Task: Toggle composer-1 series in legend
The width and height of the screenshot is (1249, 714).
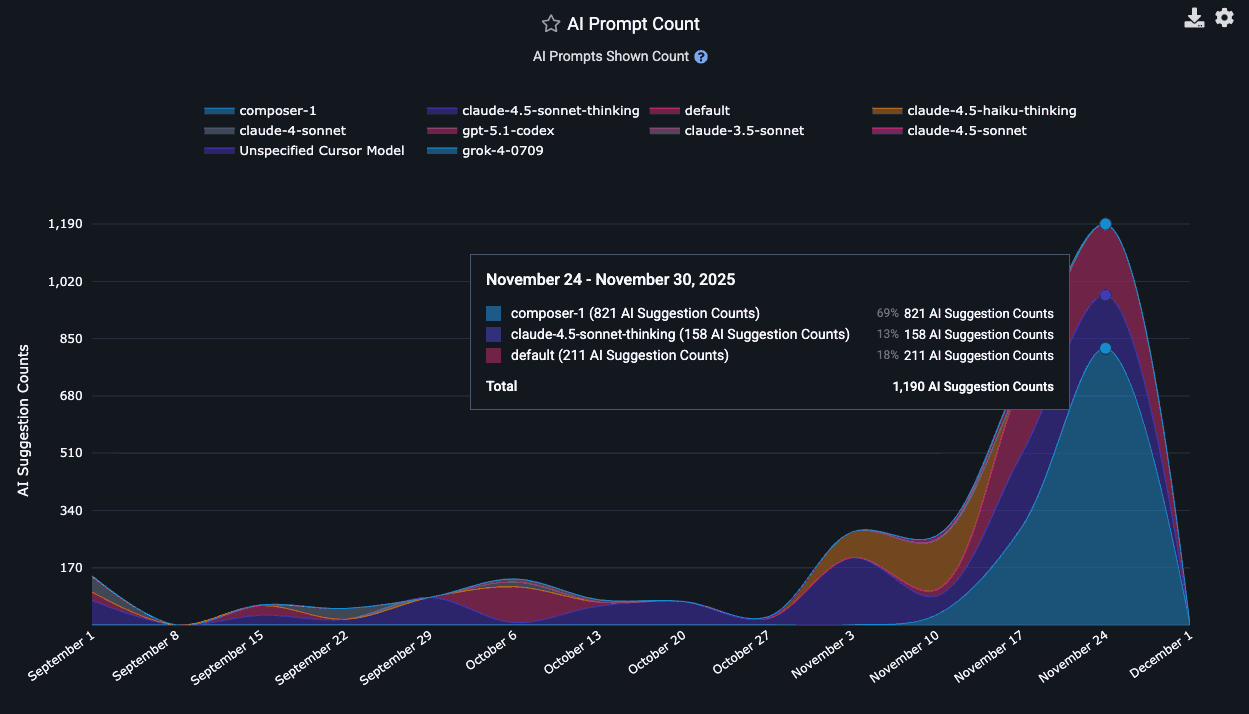Action: (x=277, y=111)
